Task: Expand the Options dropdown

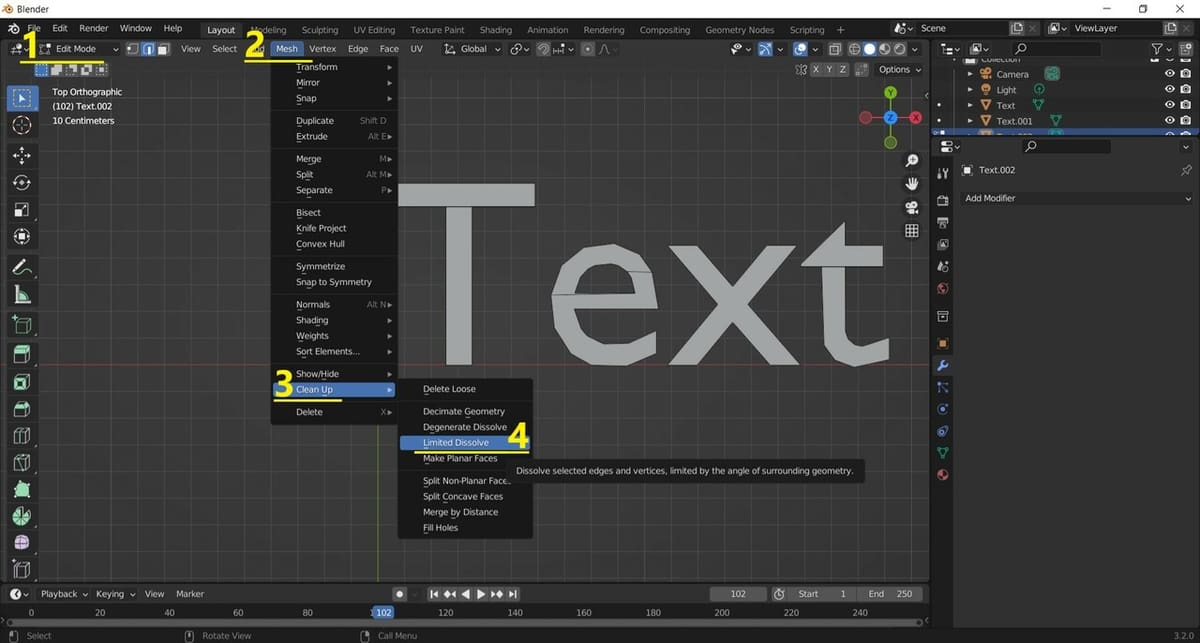Action: click(x=899, y=69)
